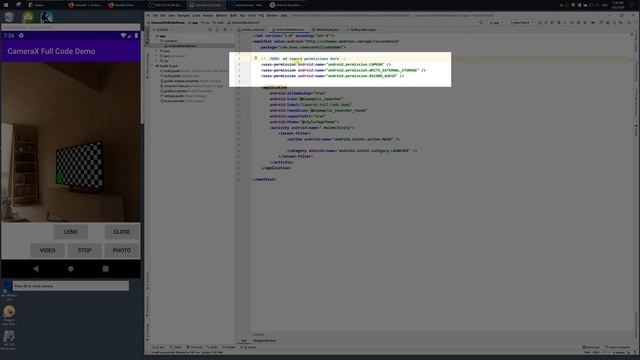Image resolution: width=640 pixels, height=360 pixels.
Task: Collapse the manifests folder node
Action: [156, 41]
